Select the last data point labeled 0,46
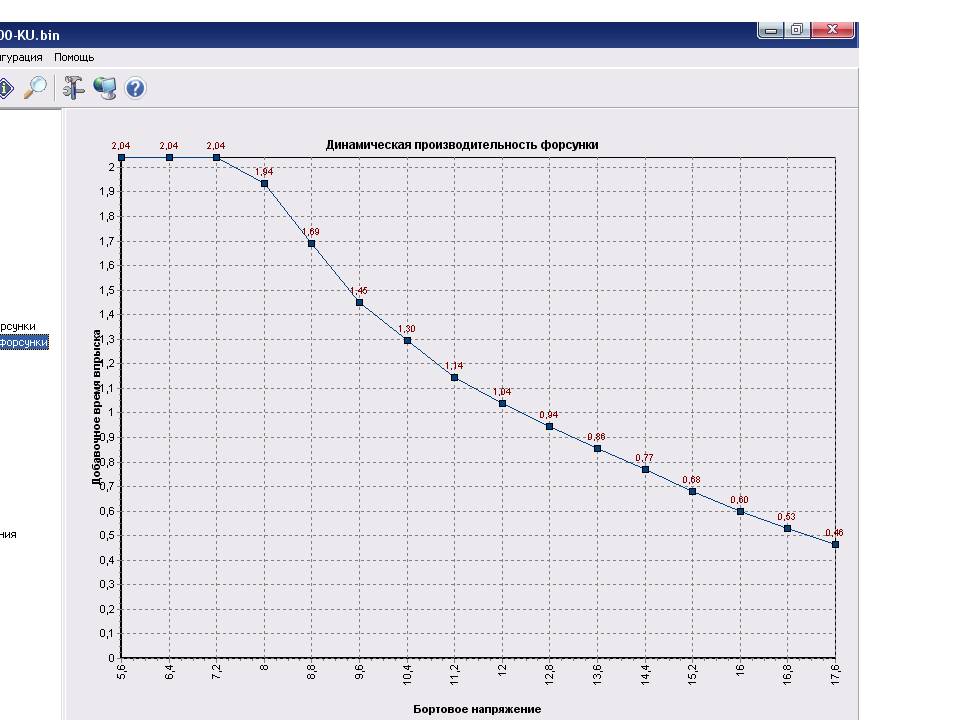Image resolution: width=960 pixels, height=720 pixels. point(835,544)
